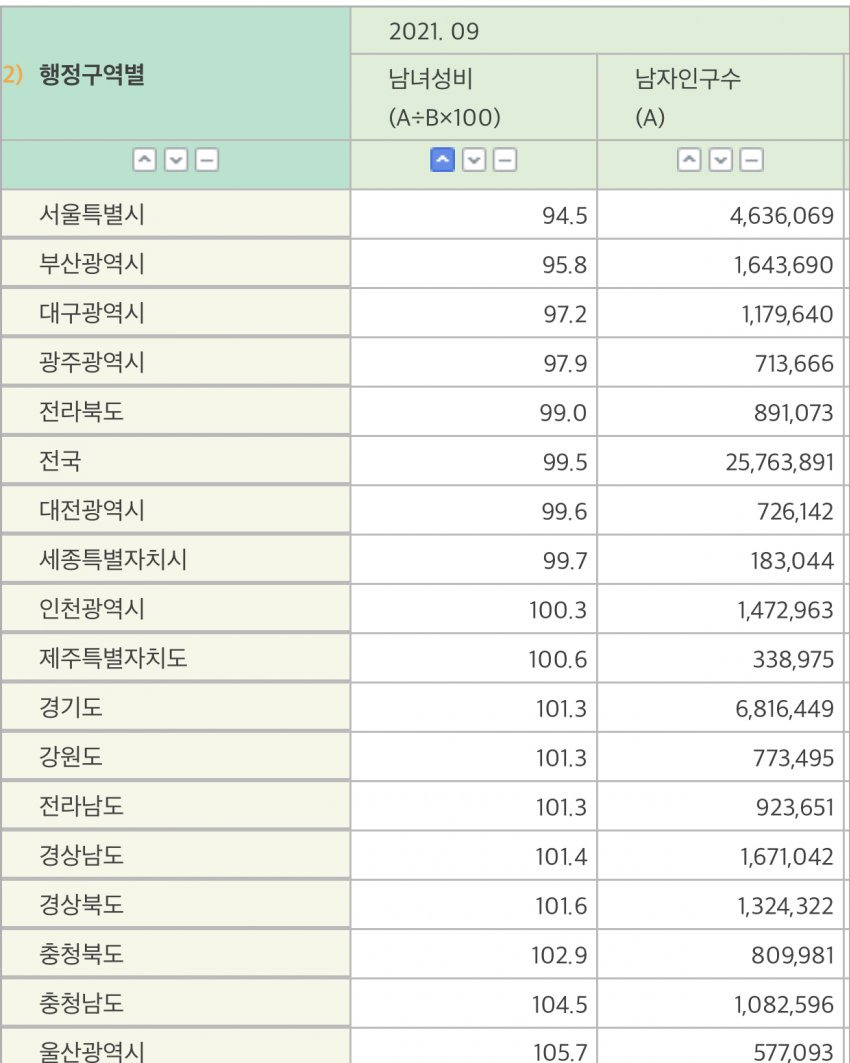Select the 강원도 row label

pyautogui.click(x=71, y=757)
